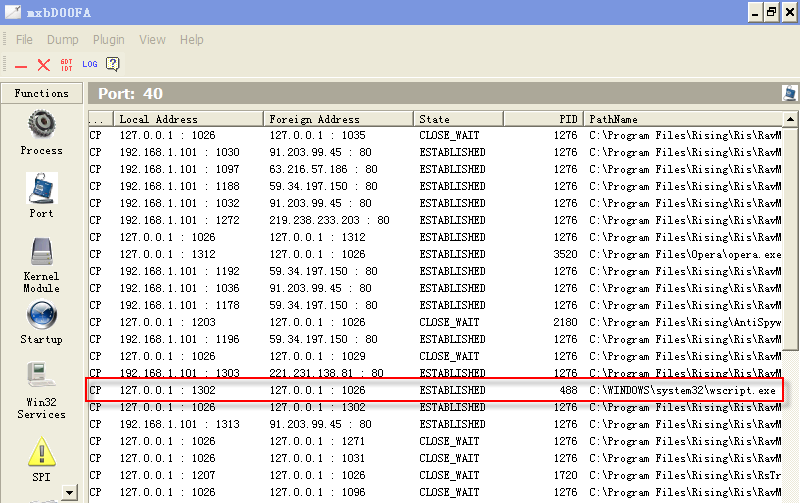Click the app icon in title bar
The image size is (800, 503).
[x=13, y=12]
